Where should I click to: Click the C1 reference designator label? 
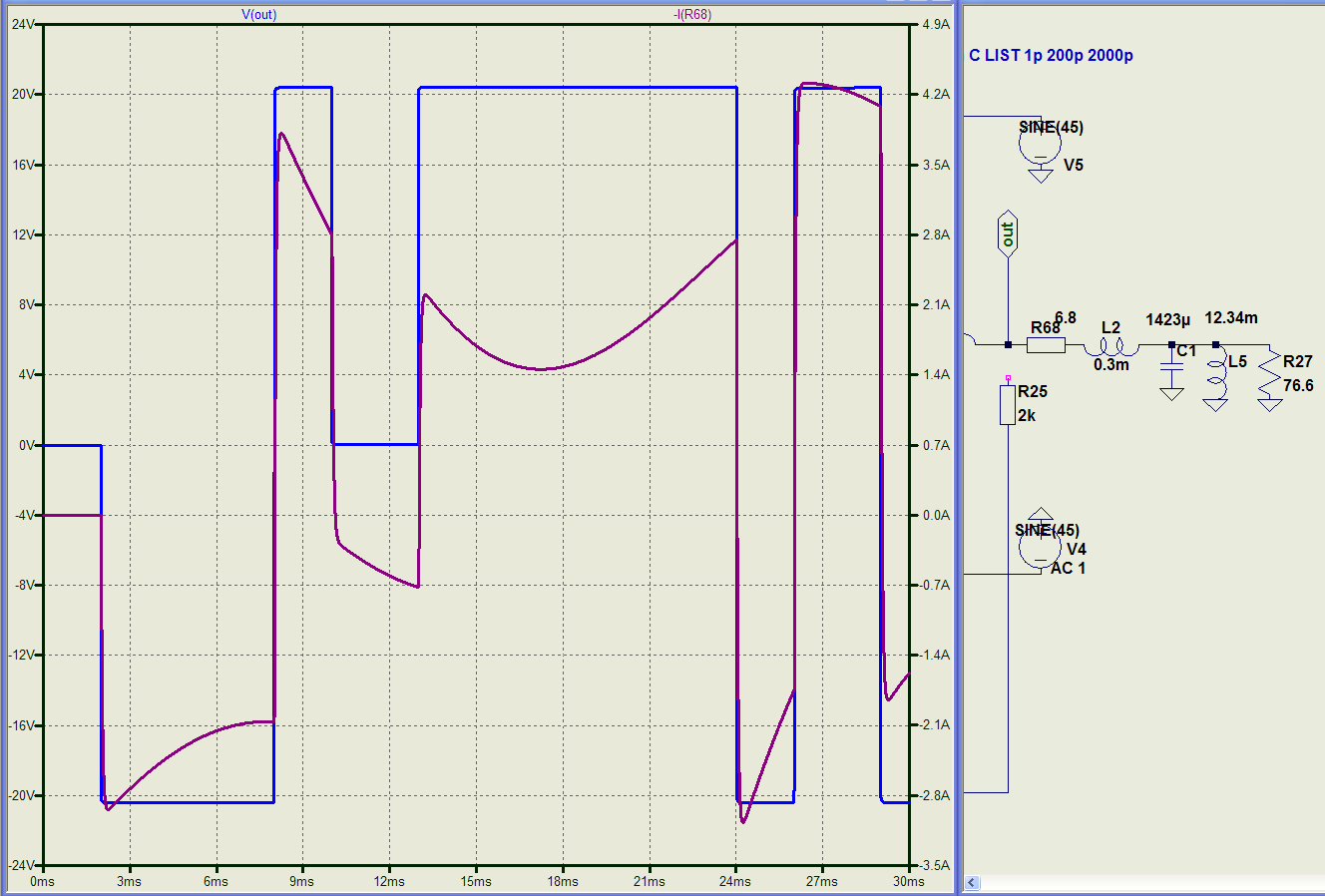[x=1186, y=350]
